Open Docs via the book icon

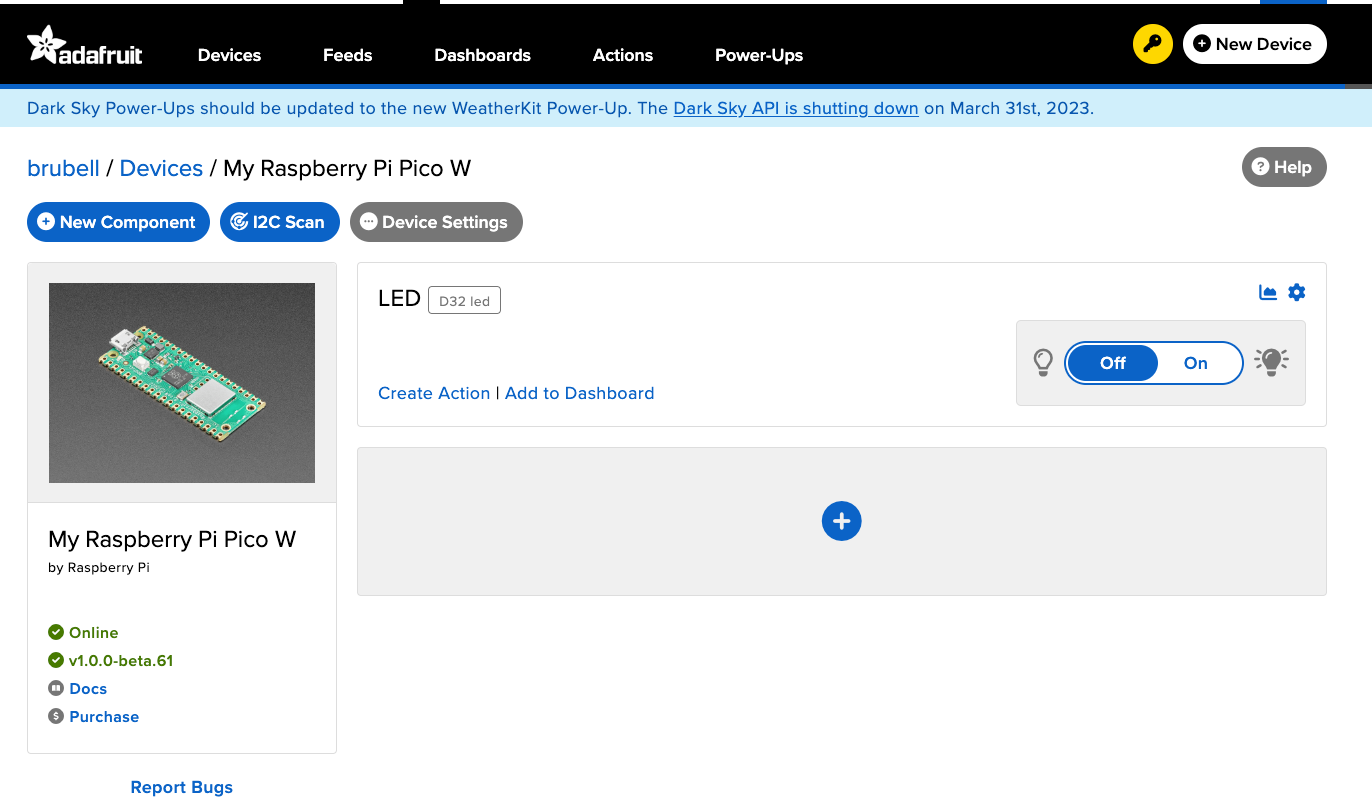pos(56,688)
